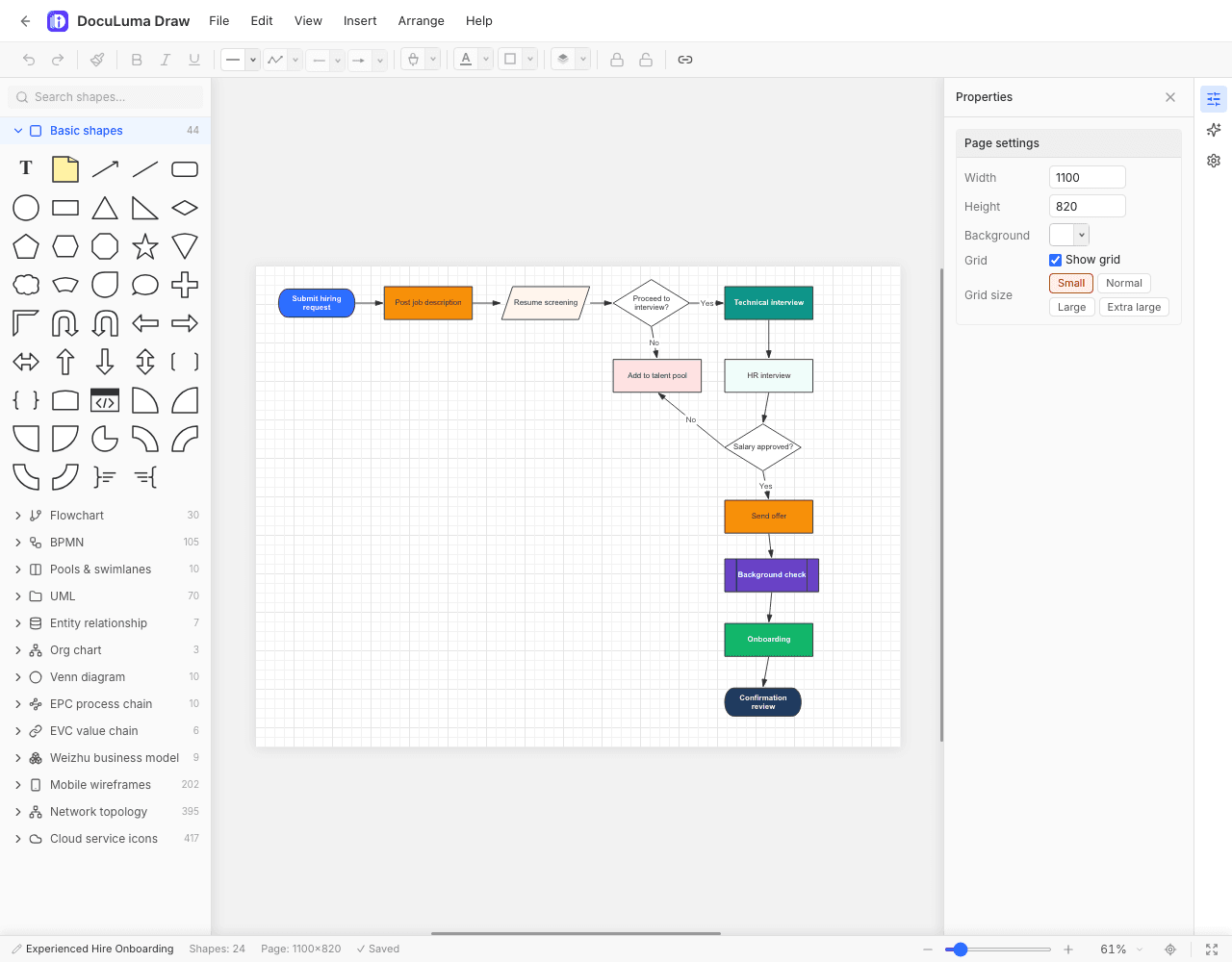Viewport: 1232px width, 962px height.
Task: Choose the yellow sticky note shape
Action: click(65, 168)
